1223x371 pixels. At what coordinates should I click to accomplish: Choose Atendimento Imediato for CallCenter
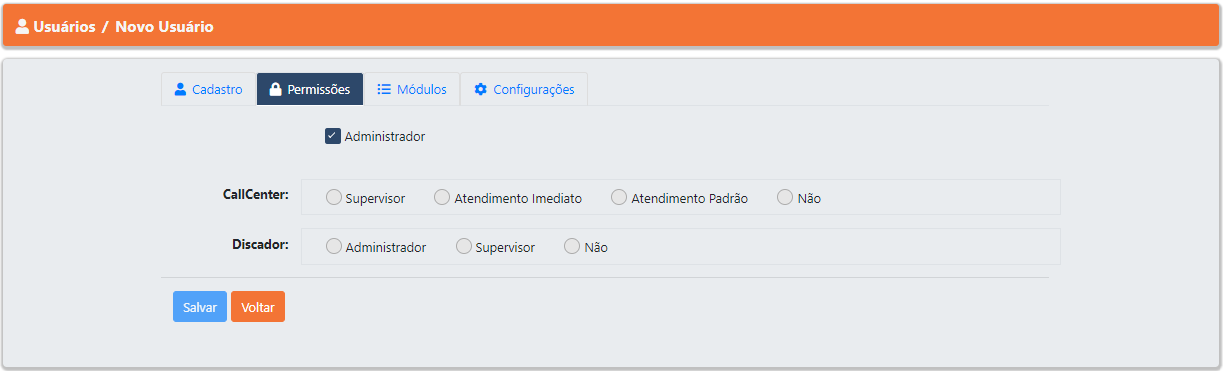[x=442, y=198]
